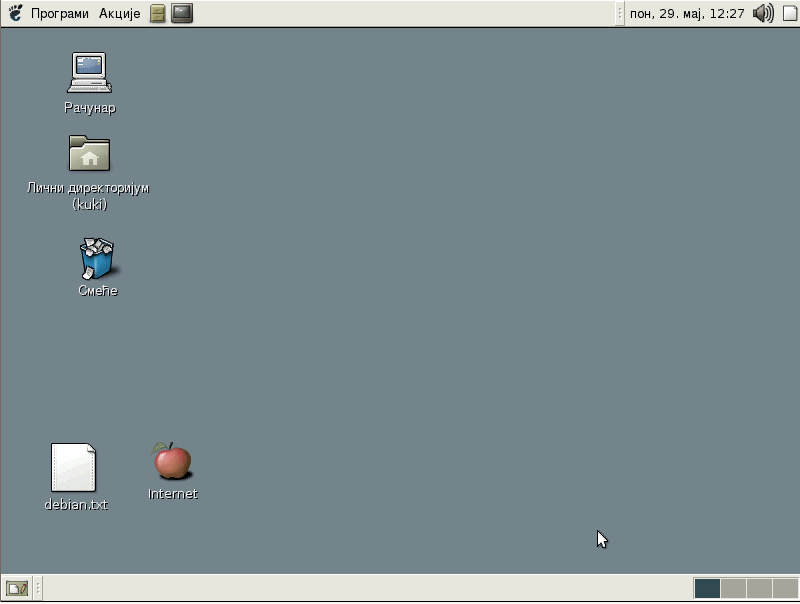The image size is (800, 604).
Task: Click the window selector icon at top right
Action: tap(790, 14)
